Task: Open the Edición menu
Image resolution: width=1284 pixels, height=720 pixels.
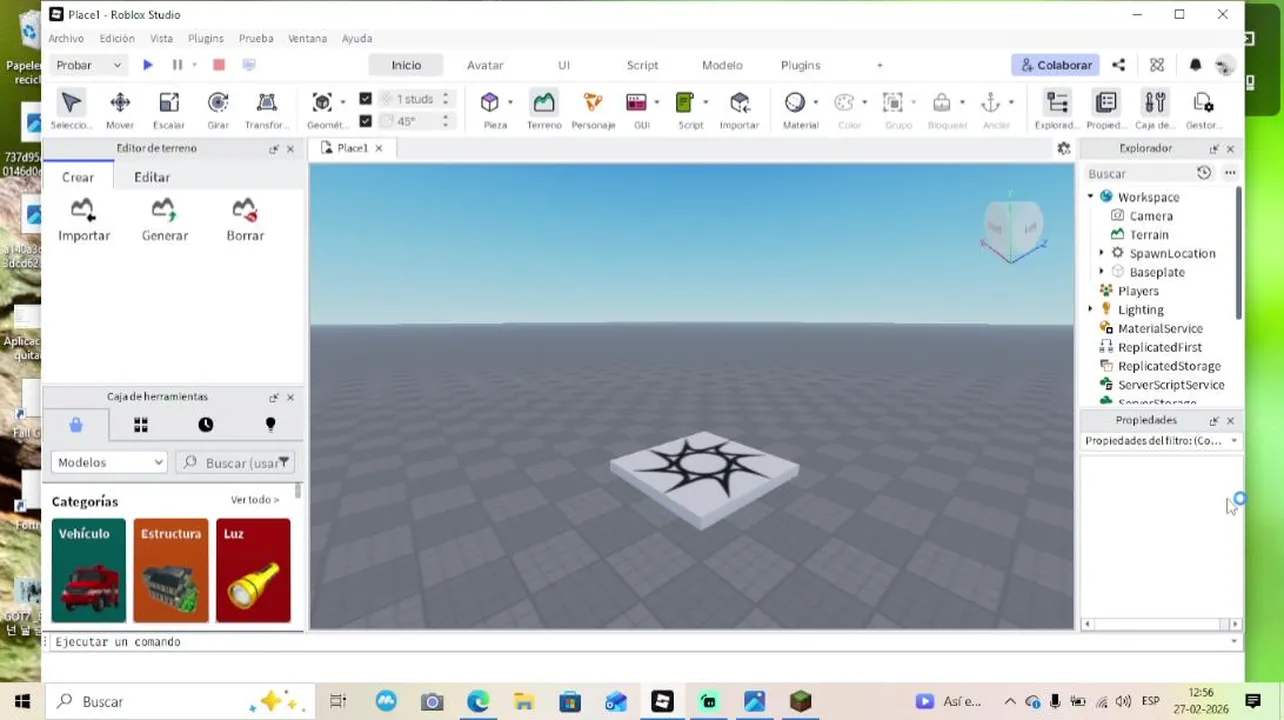Action: 117,38
